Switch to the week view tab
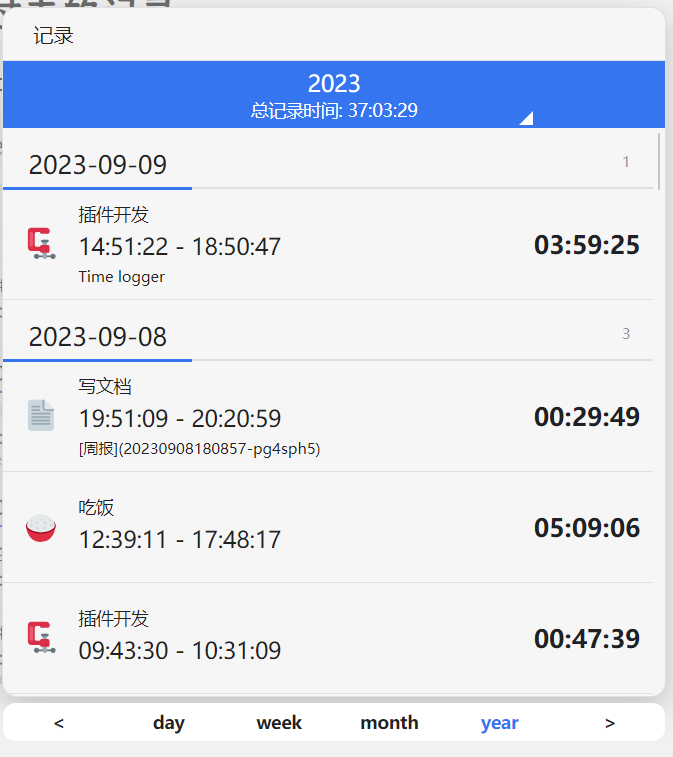Screen dimensions: 673x757 pyautogui.click(x=279, y=723)
